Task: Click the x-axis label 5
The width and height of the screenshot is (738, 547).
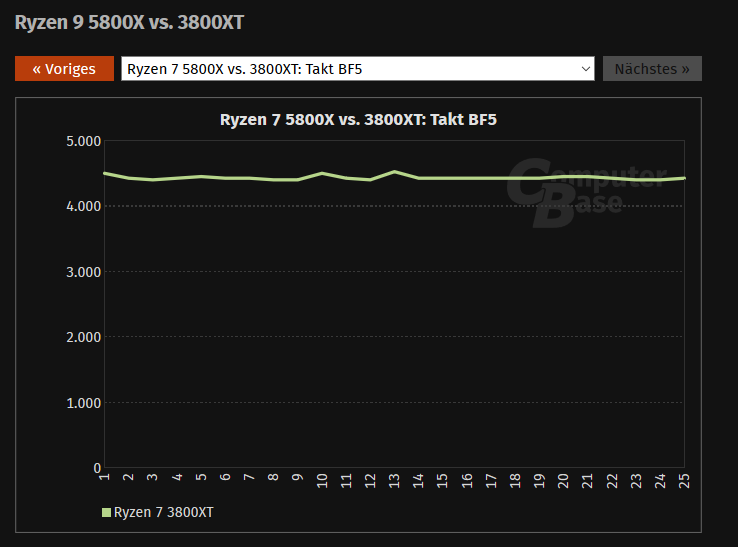Action: [201, 477]
